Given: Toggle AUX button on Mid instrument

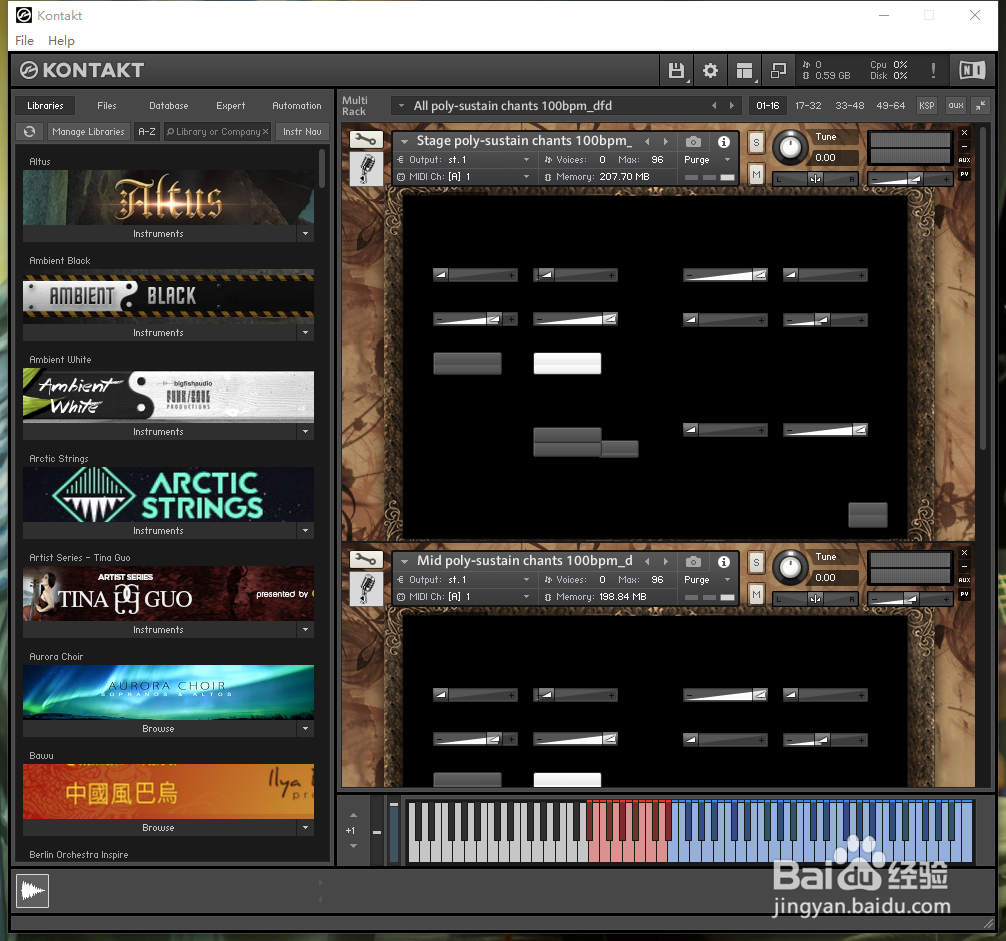Looking at the screenshot, I should 964,580.
